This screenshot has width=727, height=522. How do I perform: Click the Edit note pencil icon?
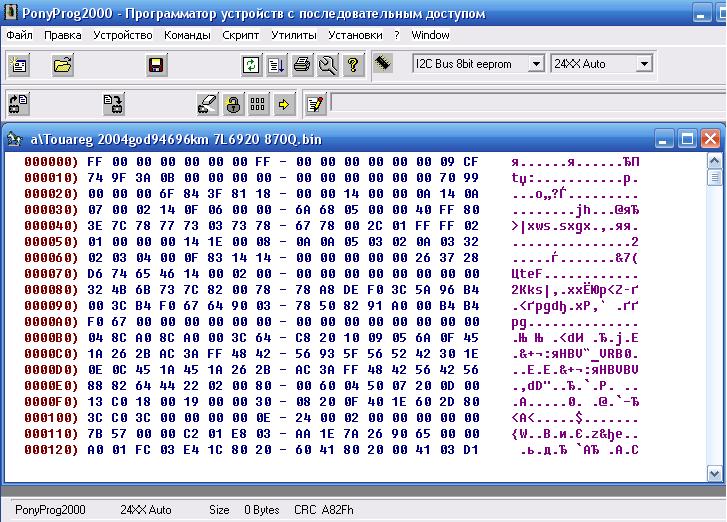[315, 104]
